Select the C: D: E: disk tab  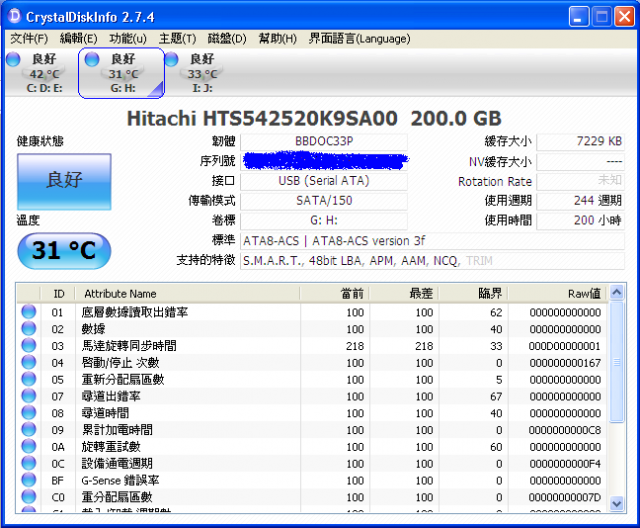(x=39, y=73)
